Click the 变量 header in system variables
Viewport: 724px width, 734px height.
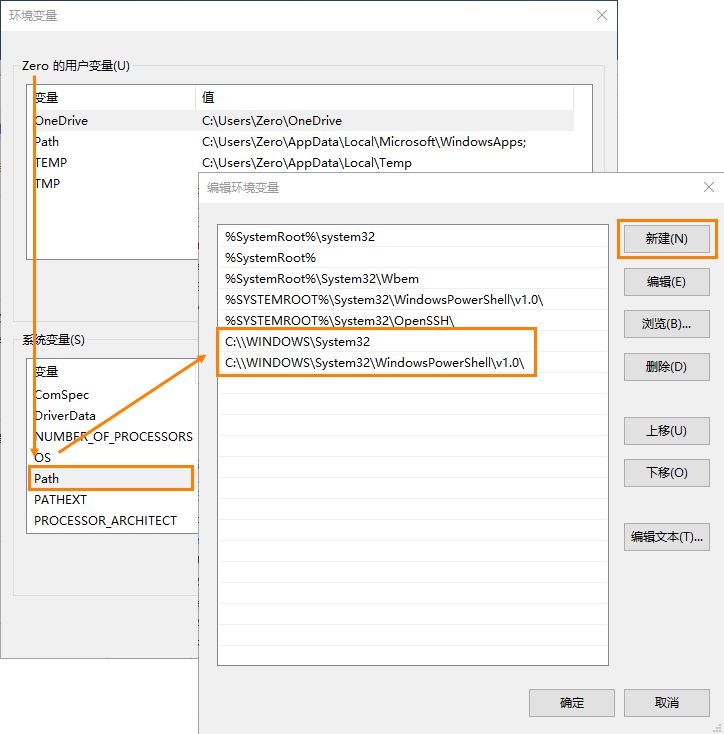pos(111,372)
